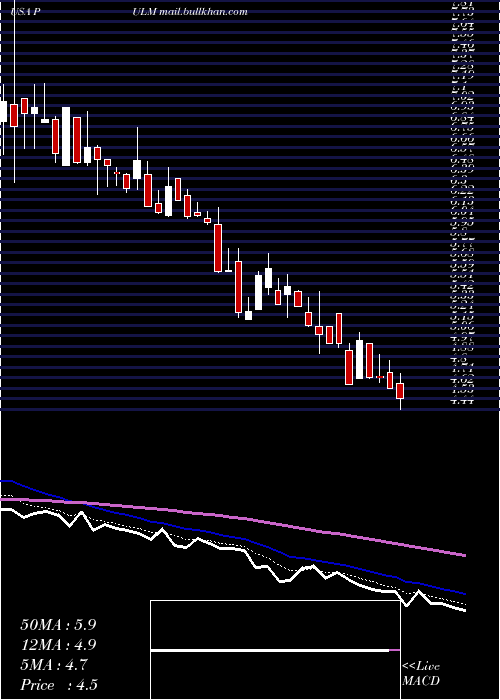The image size is (500, 700).
Task: Click the 5MA : 4.7 label
Action: pos(54,665)
